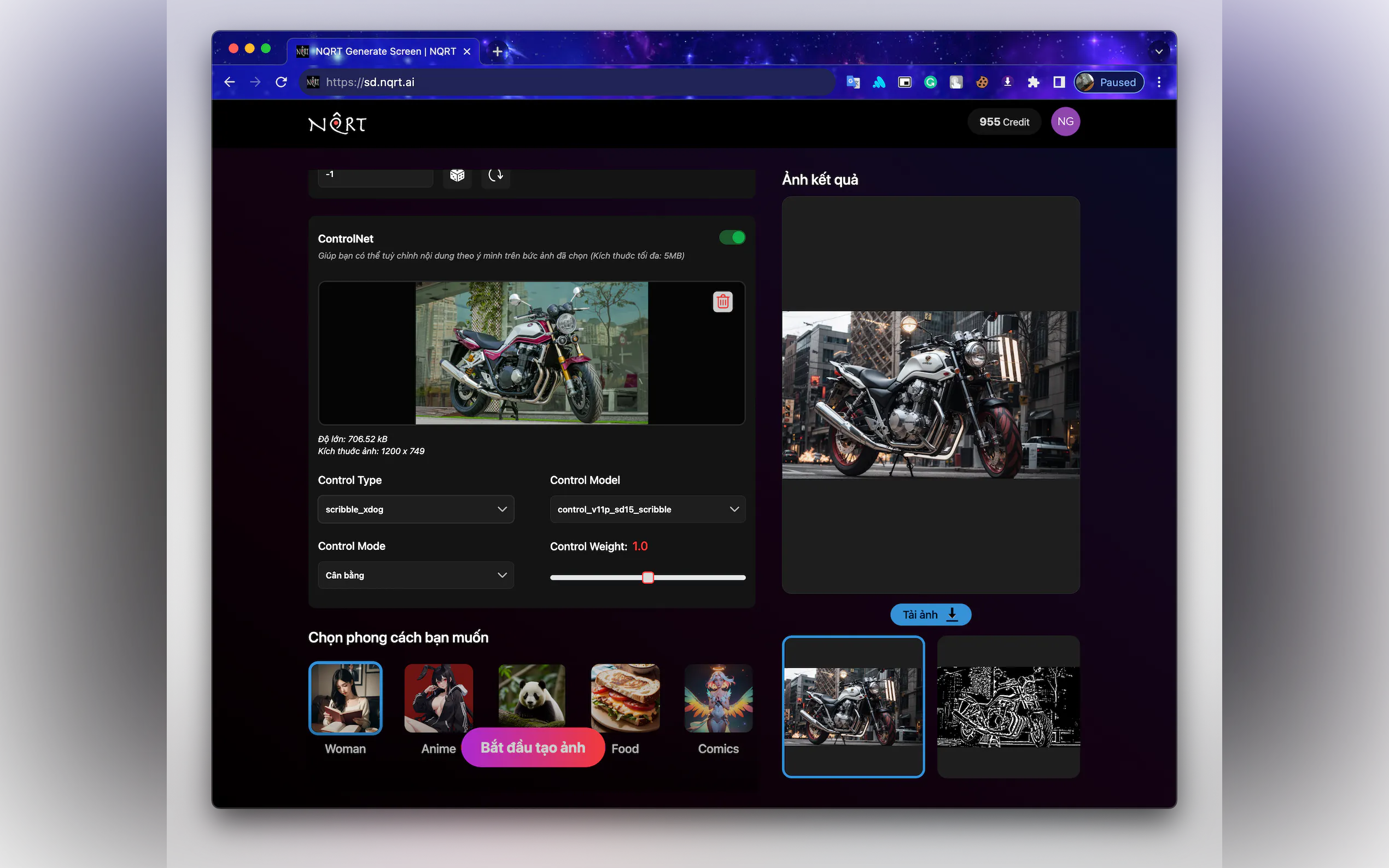The image size is (1389, 868).
Task: Click the Tải ảnh download button
Action: (x=930, y=615)
